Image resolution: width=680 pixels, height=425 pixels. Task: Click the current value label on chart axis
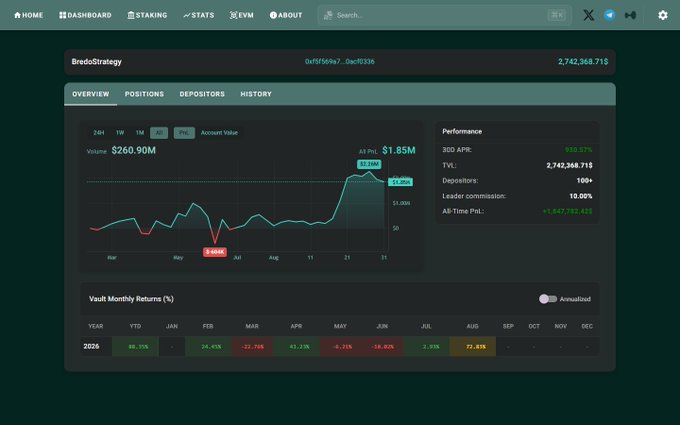[x=401, y=182]
